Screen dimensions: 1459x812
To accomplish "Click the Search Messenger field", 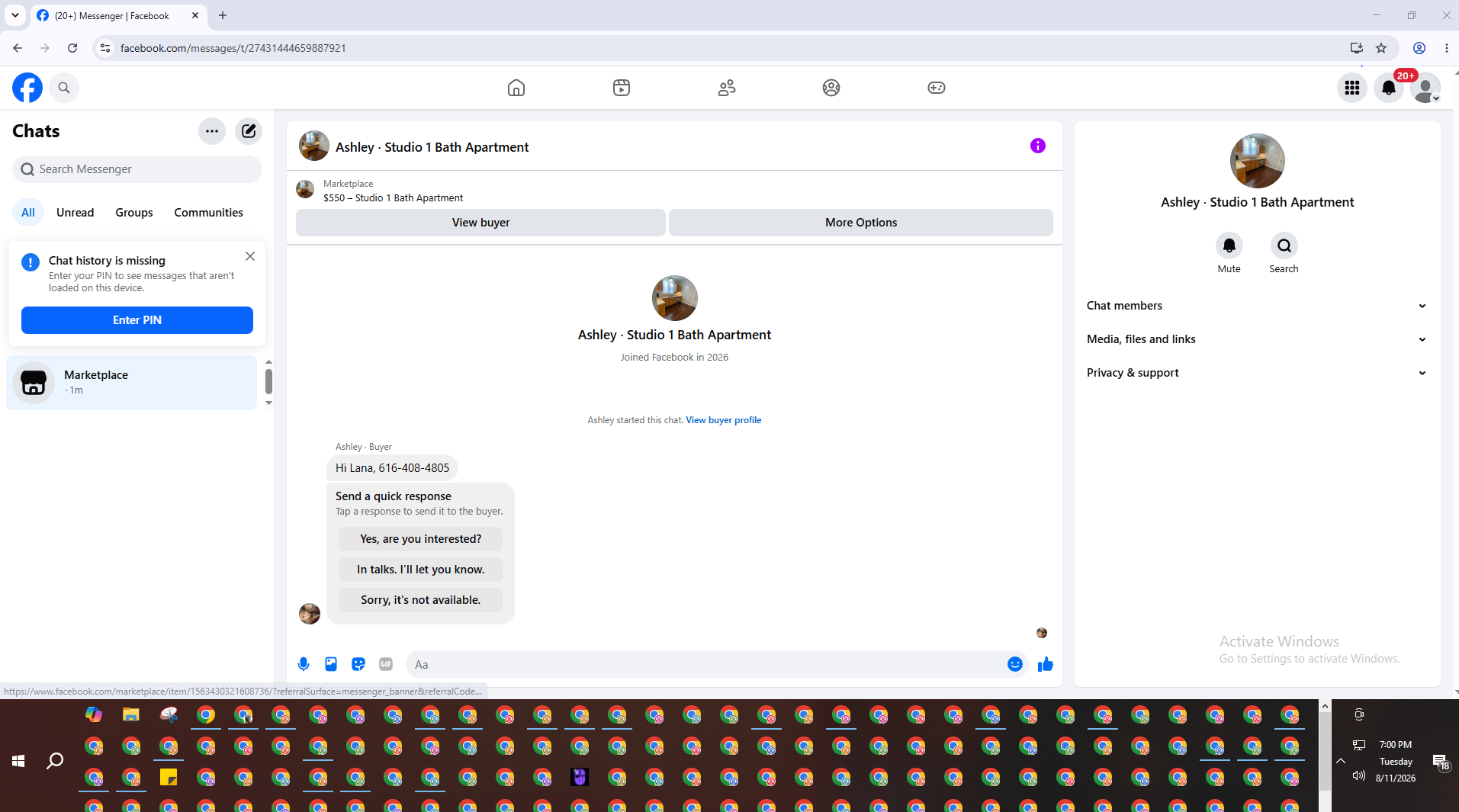I will pyautogui.click(x=137, y=169).
